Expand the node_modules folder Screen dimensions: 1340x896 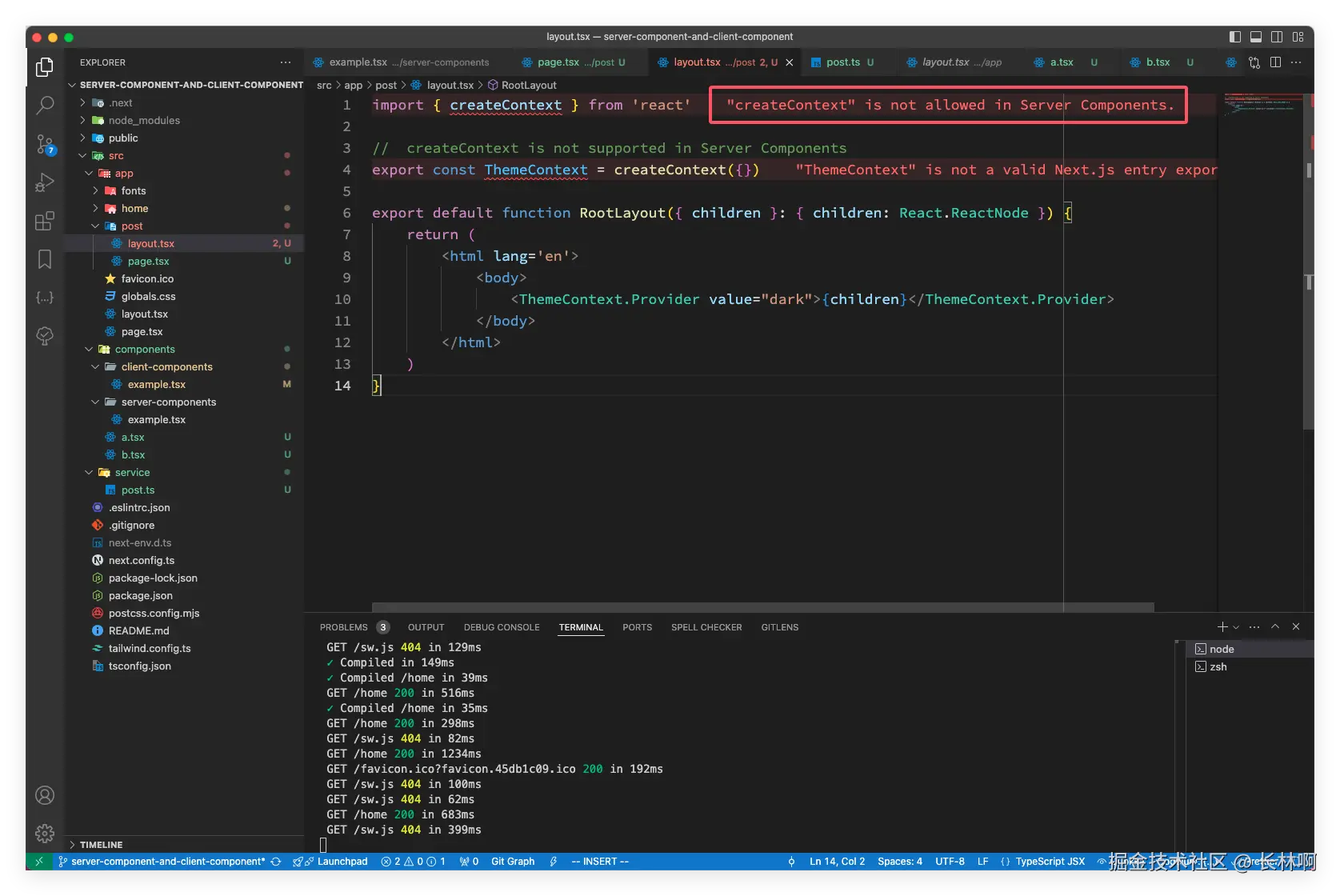(144, 121)
